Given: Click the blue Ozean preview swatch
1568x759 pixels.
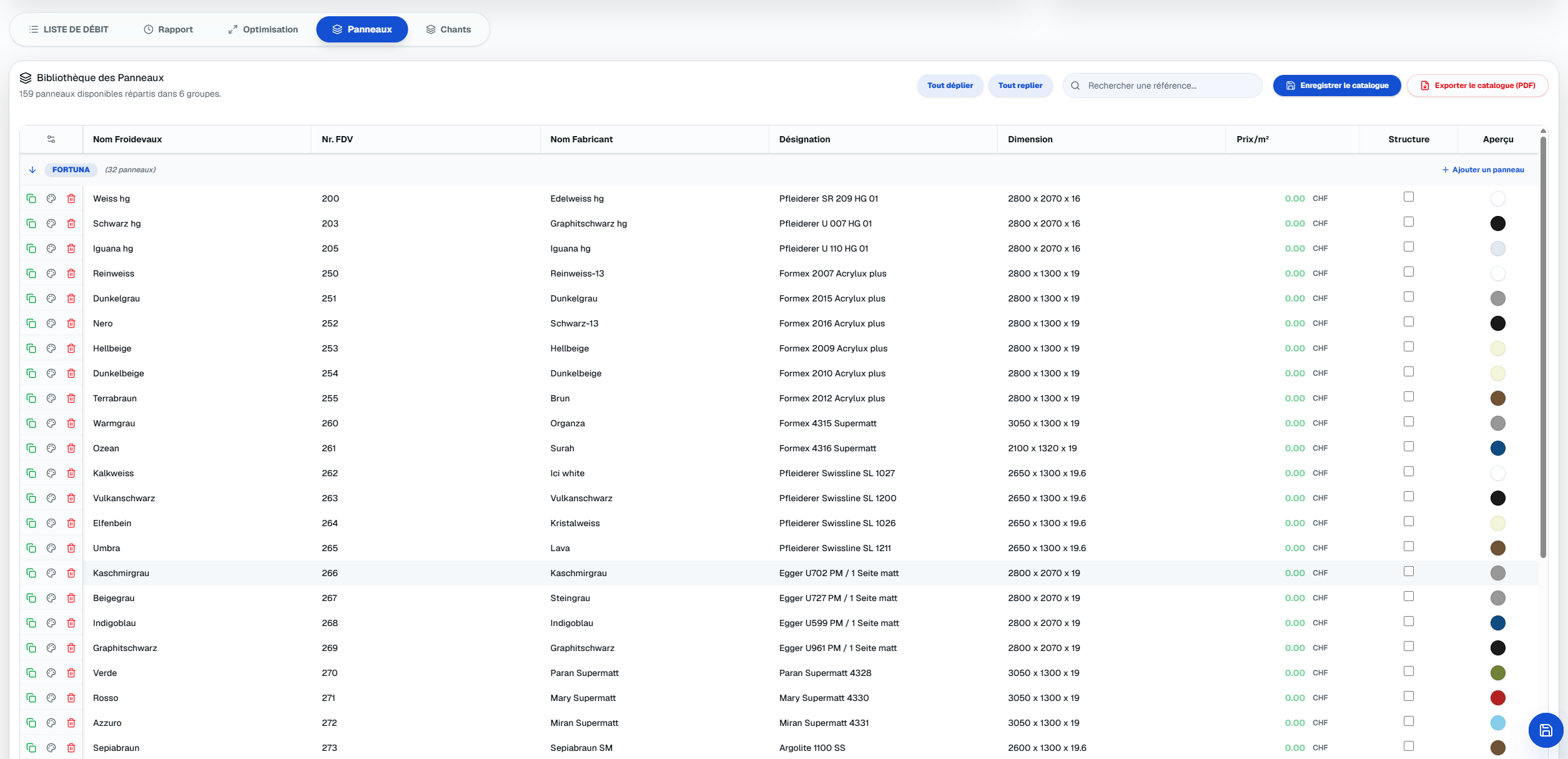Looking at the screenshot, I should 1498,448.
